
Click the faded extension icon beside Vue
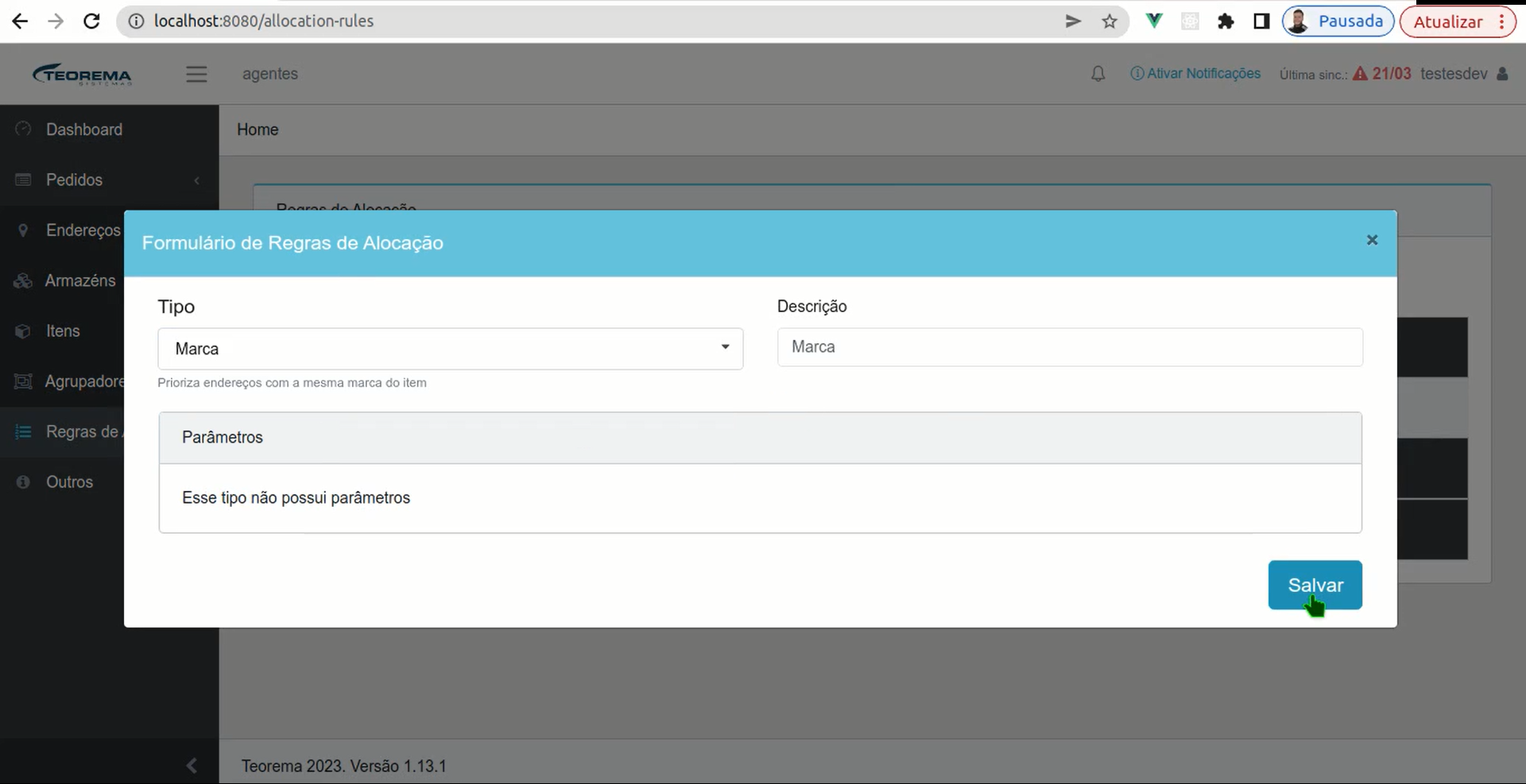1190,21
